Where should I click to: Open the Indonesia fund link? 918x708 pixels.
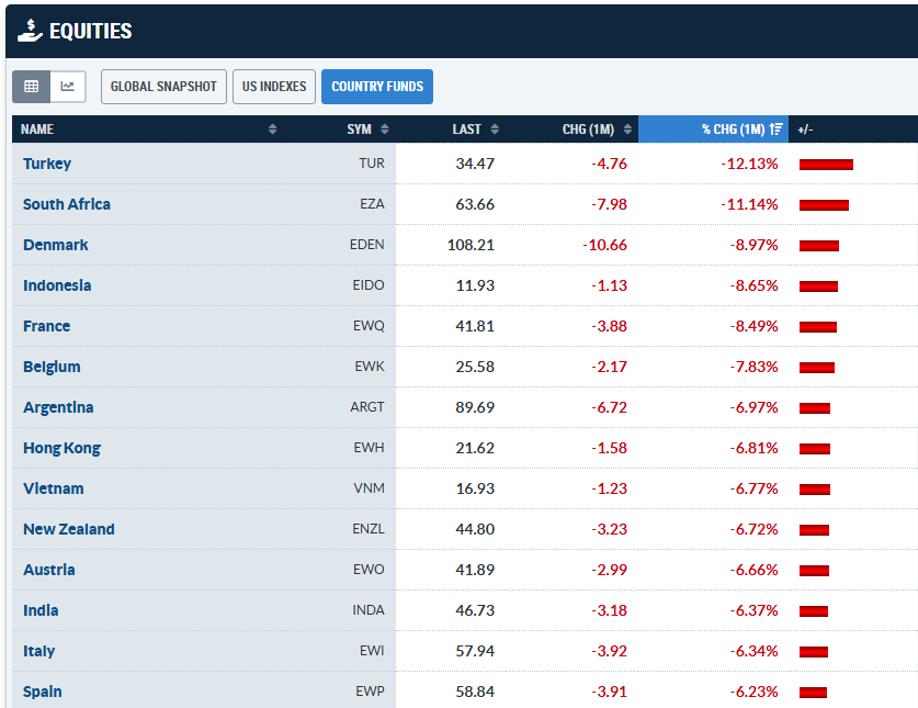point(57,286)
